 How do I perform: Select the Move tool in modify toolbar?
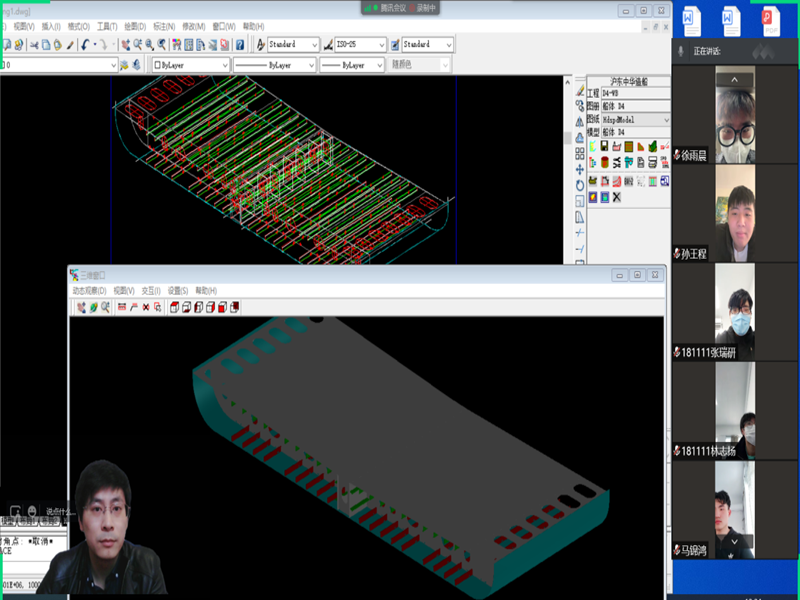(x=580, y=170)
